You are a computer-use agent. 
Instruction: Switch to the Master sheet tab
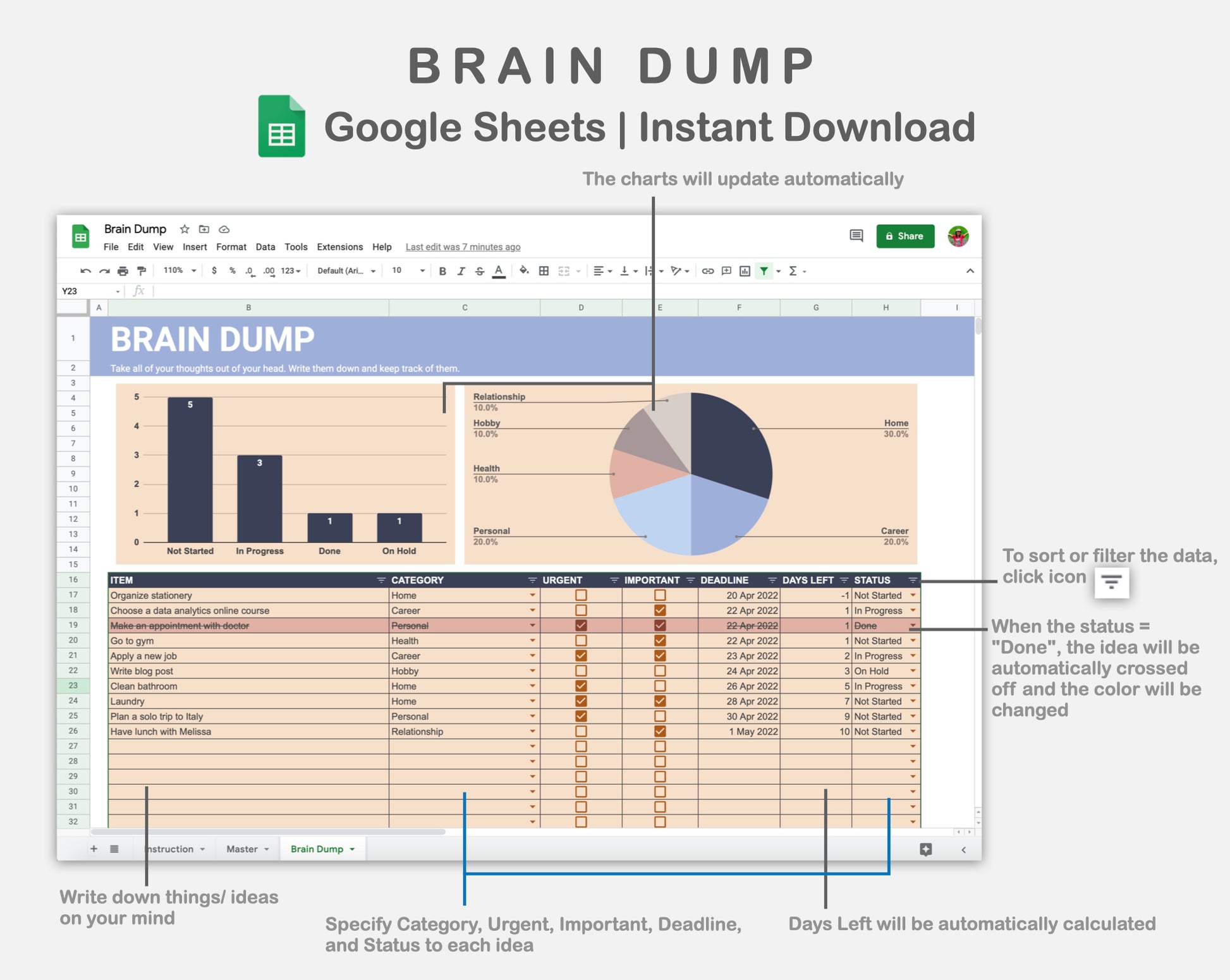(242, 849)
